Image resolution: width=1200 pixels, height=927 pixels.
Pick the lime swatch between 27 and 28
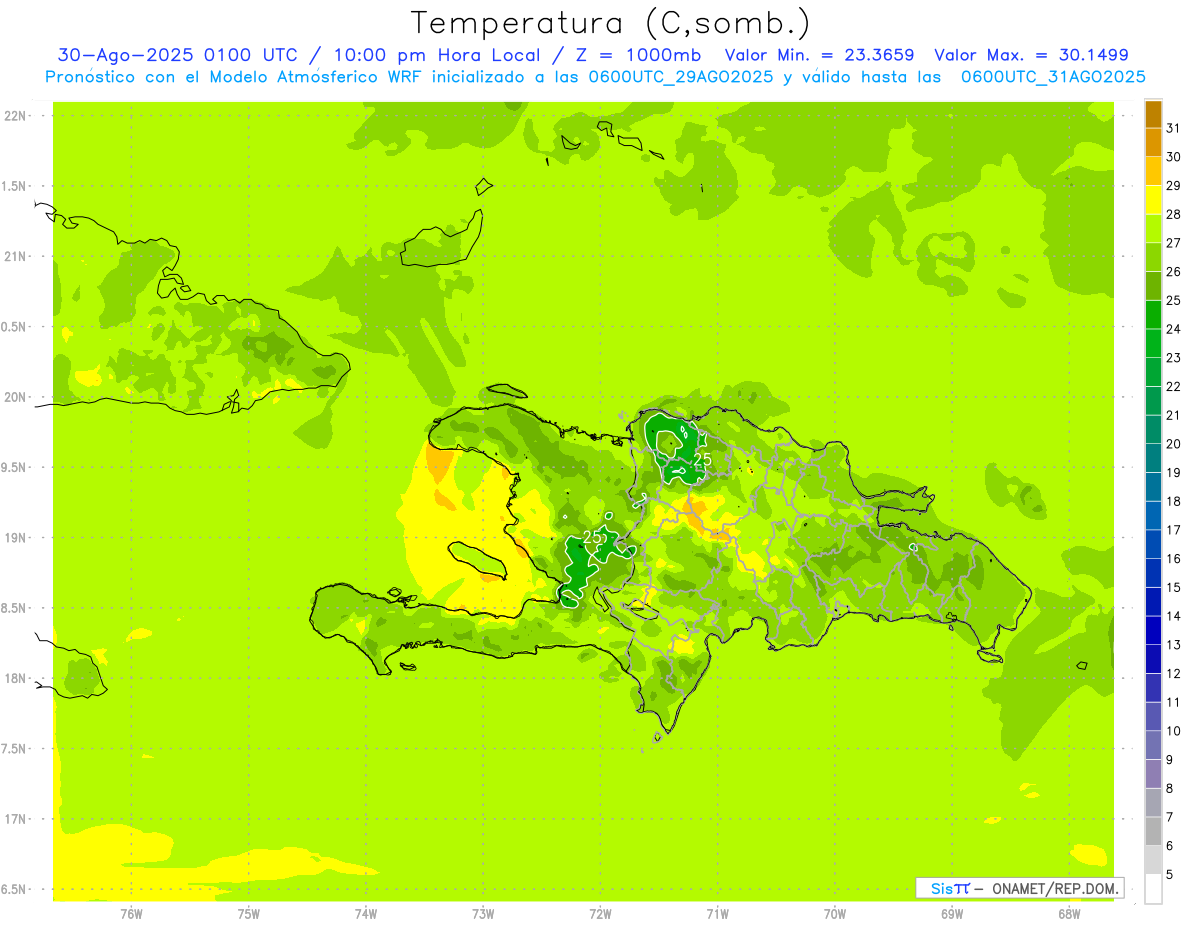(x=1153, y=229)
